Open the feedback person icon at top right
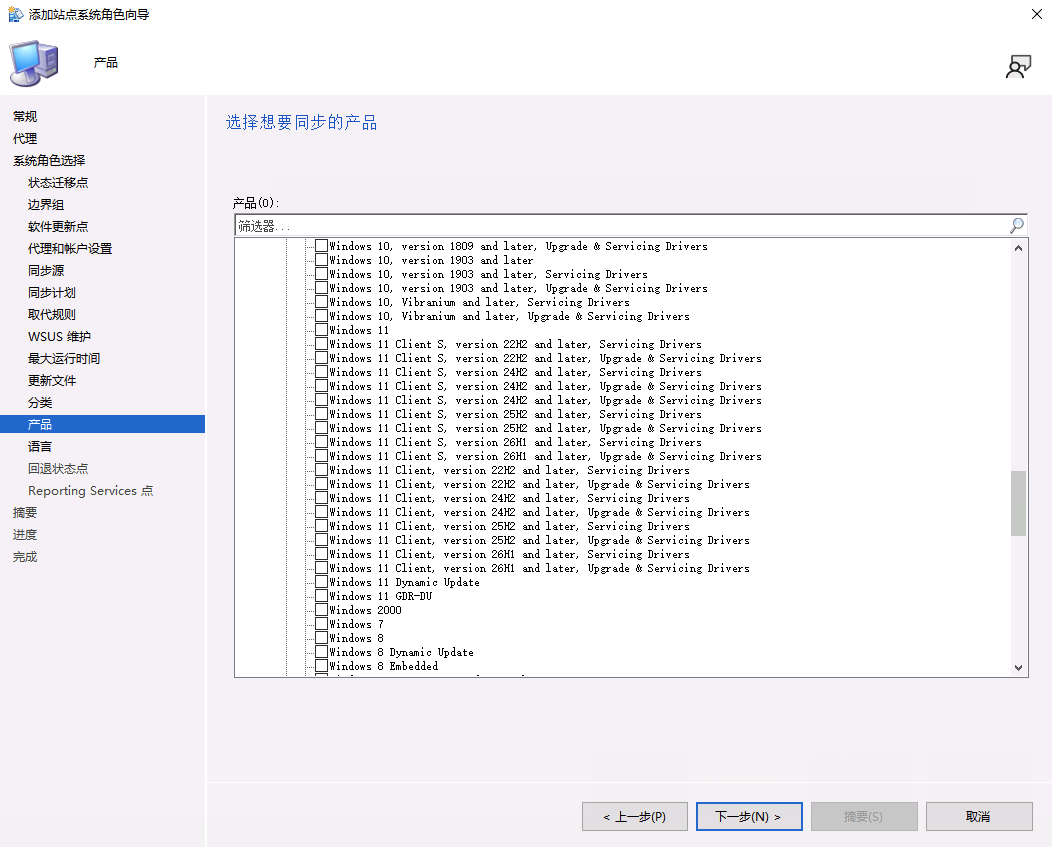 1018,66
